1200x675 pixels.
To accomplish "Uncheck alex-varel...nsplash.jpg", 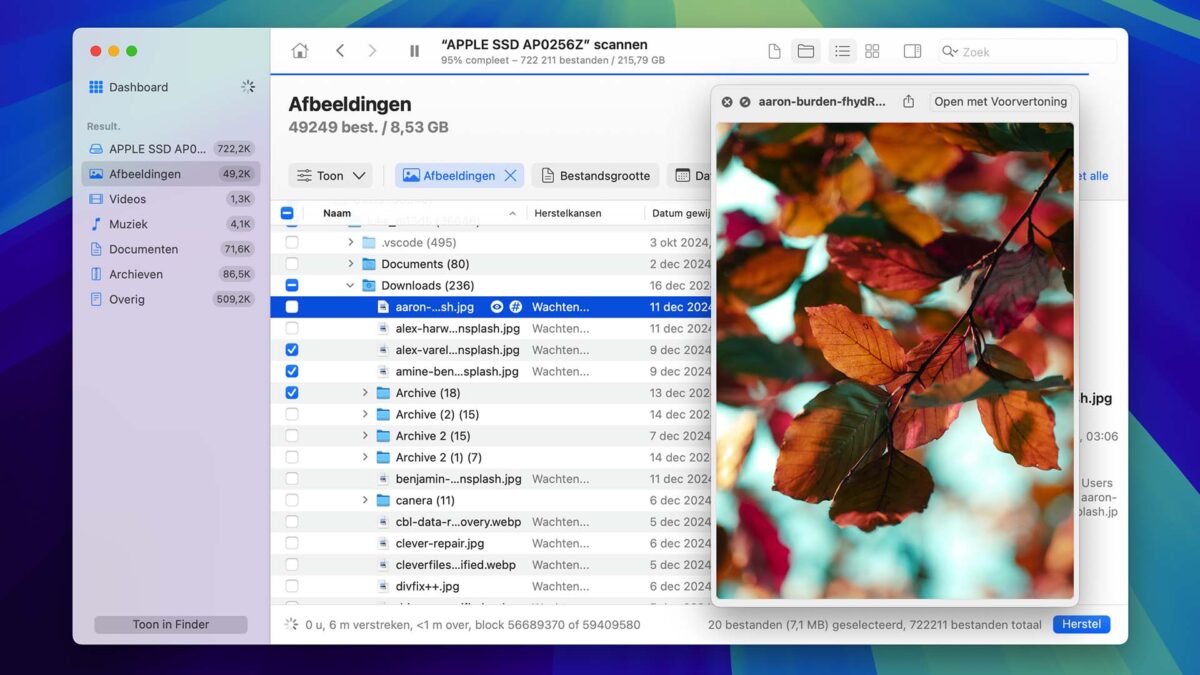I will pyautogui.click(x=291, y=349).
